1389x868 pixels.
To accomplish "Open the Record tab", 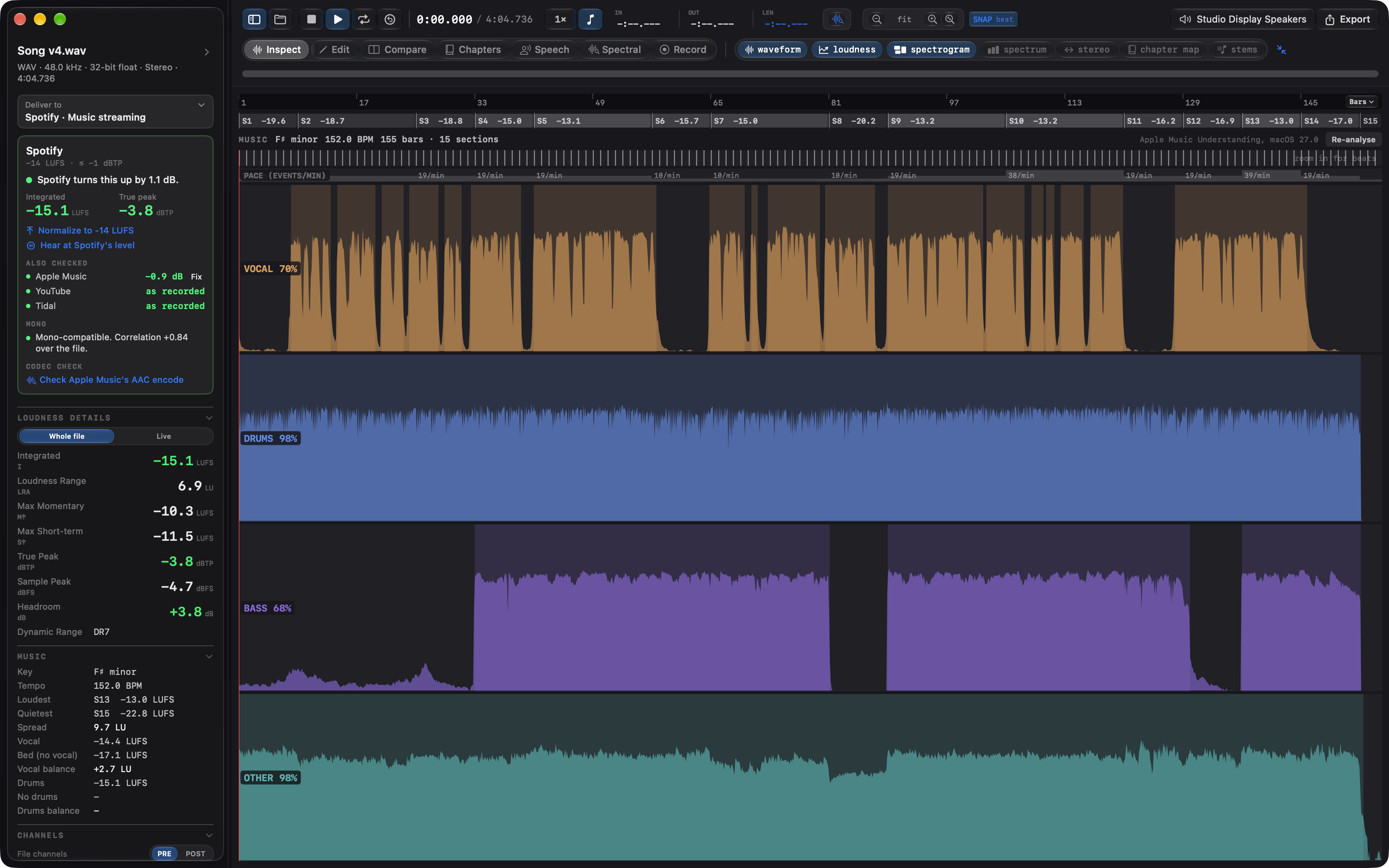I will tap(683, 49).
